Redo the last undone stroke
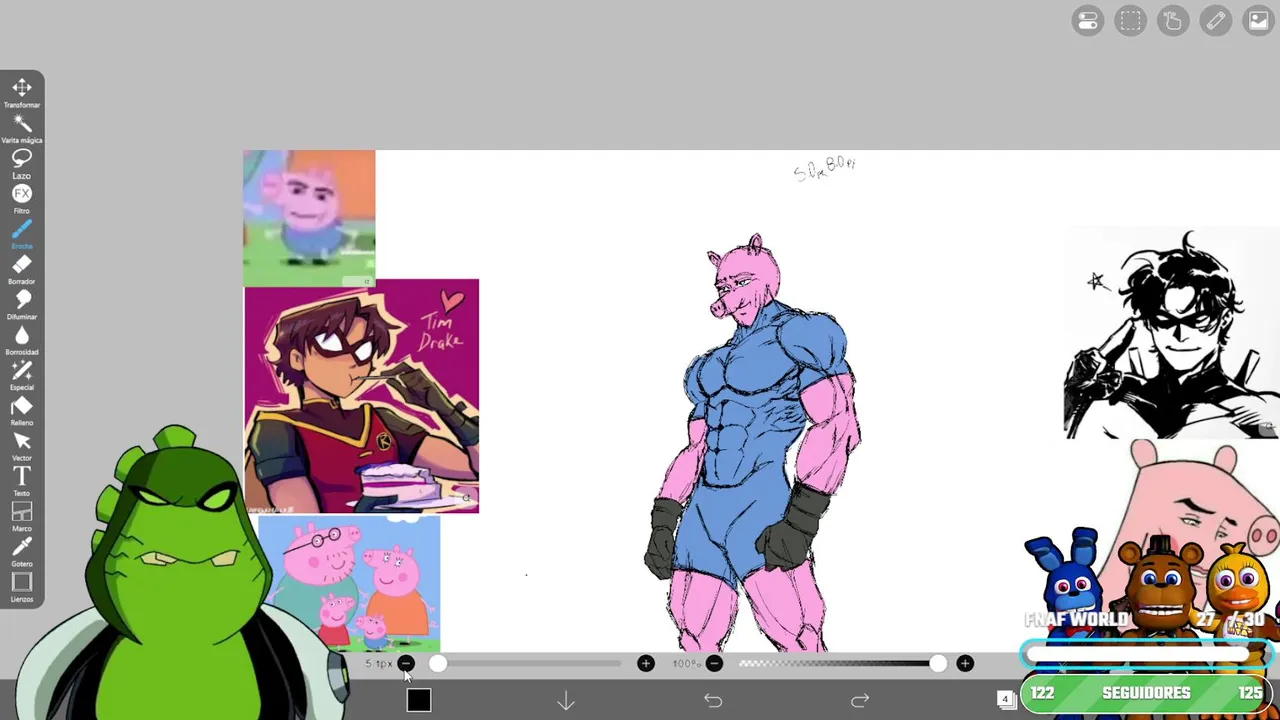Image resolution: width=1280 pixels, height=720 pixels. coord(860,701)
